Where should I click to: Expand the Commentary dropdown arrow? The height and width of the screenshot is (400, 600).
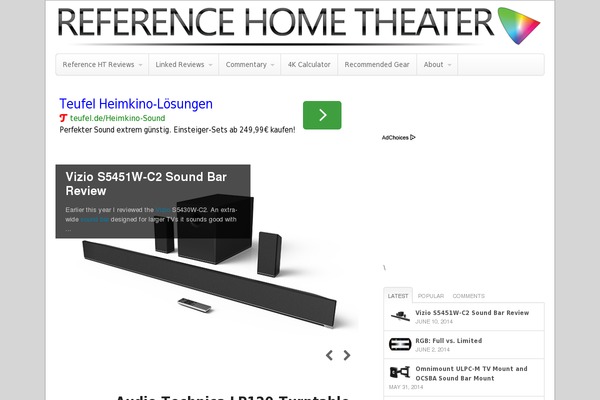272,65
